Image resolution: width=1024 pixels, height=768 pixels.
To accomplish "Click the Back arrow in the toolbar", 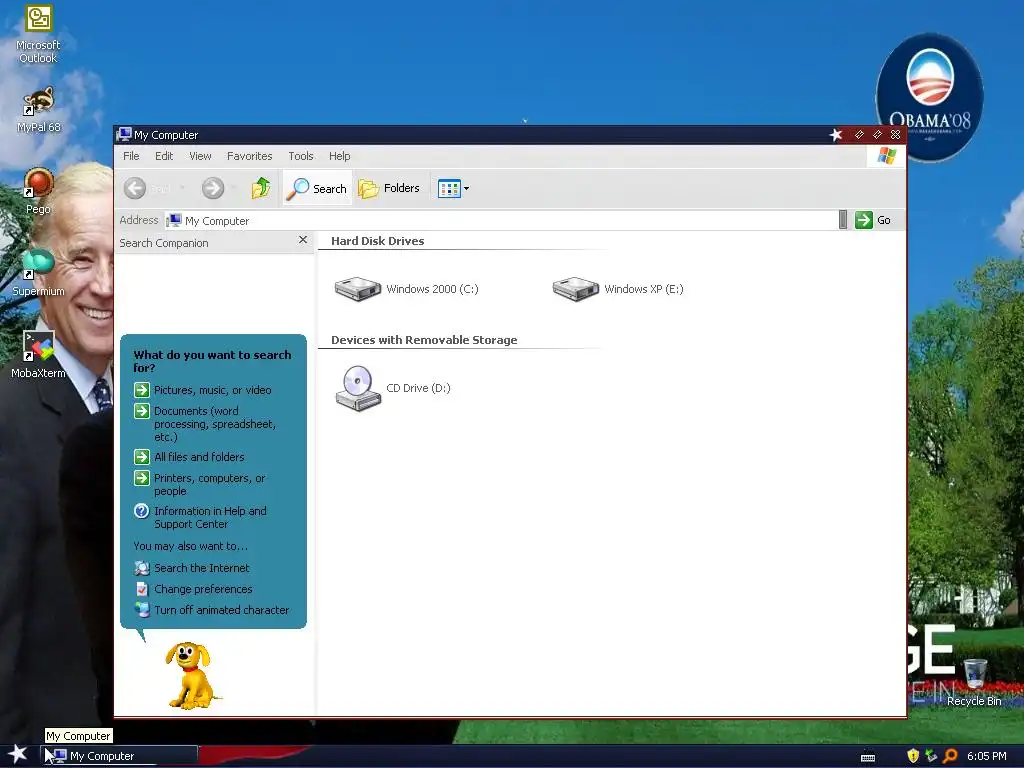I will (x=135, y=188).
